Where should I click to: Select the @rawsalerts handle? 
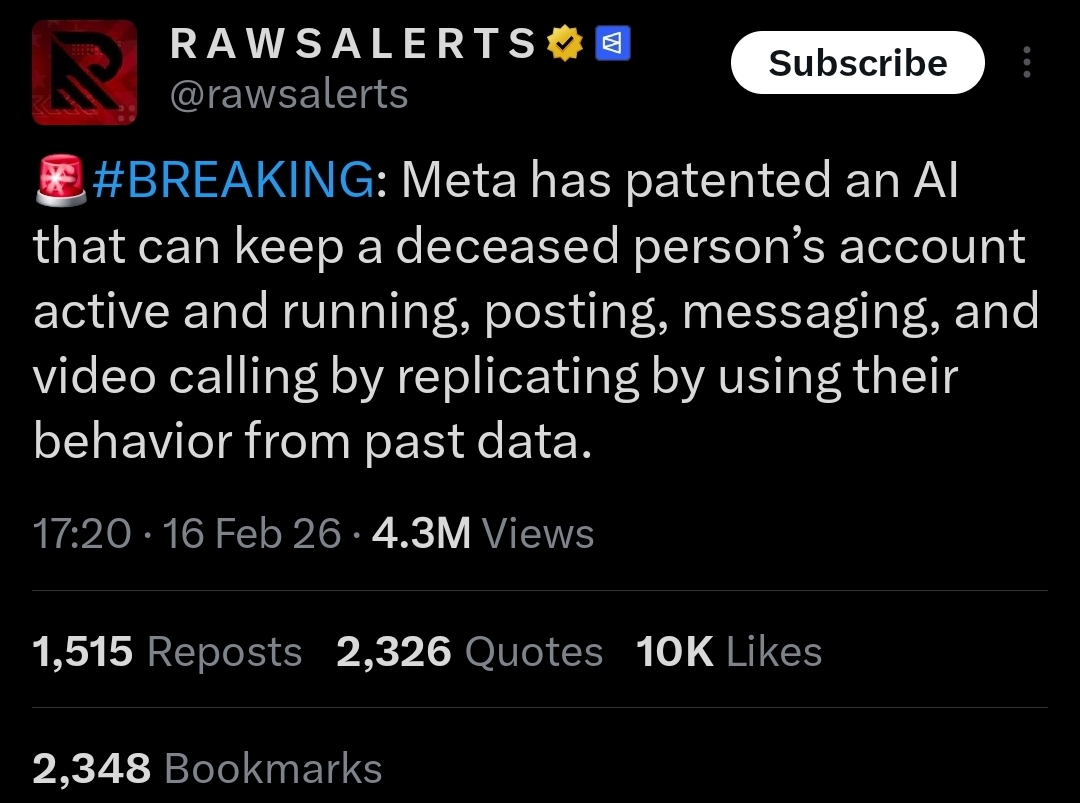pos(290,94)
